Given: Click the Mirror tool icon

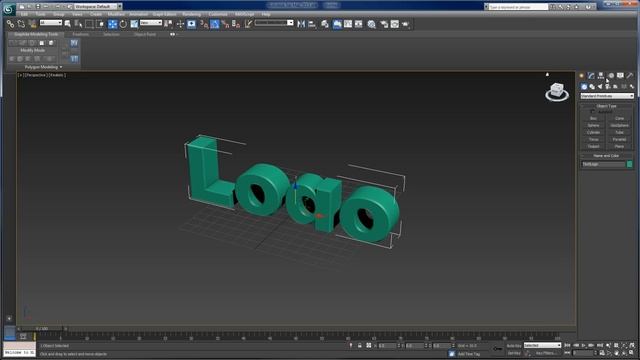Looking at the screenshot, I should 301,24.
